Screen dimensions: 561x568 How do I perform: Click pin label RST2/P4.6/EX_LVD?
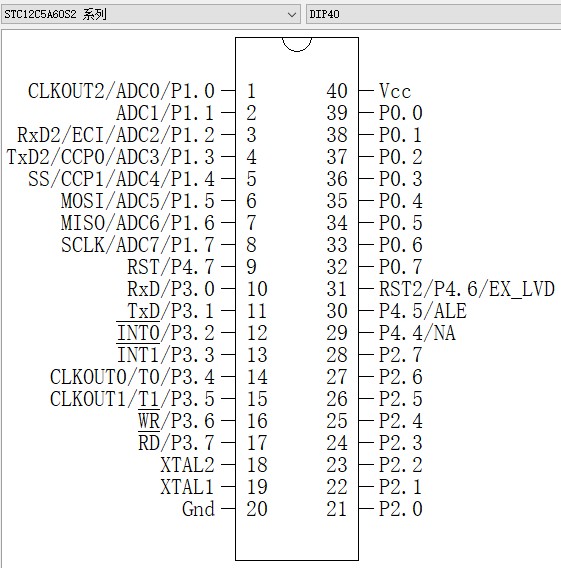[x=467, y=289]
